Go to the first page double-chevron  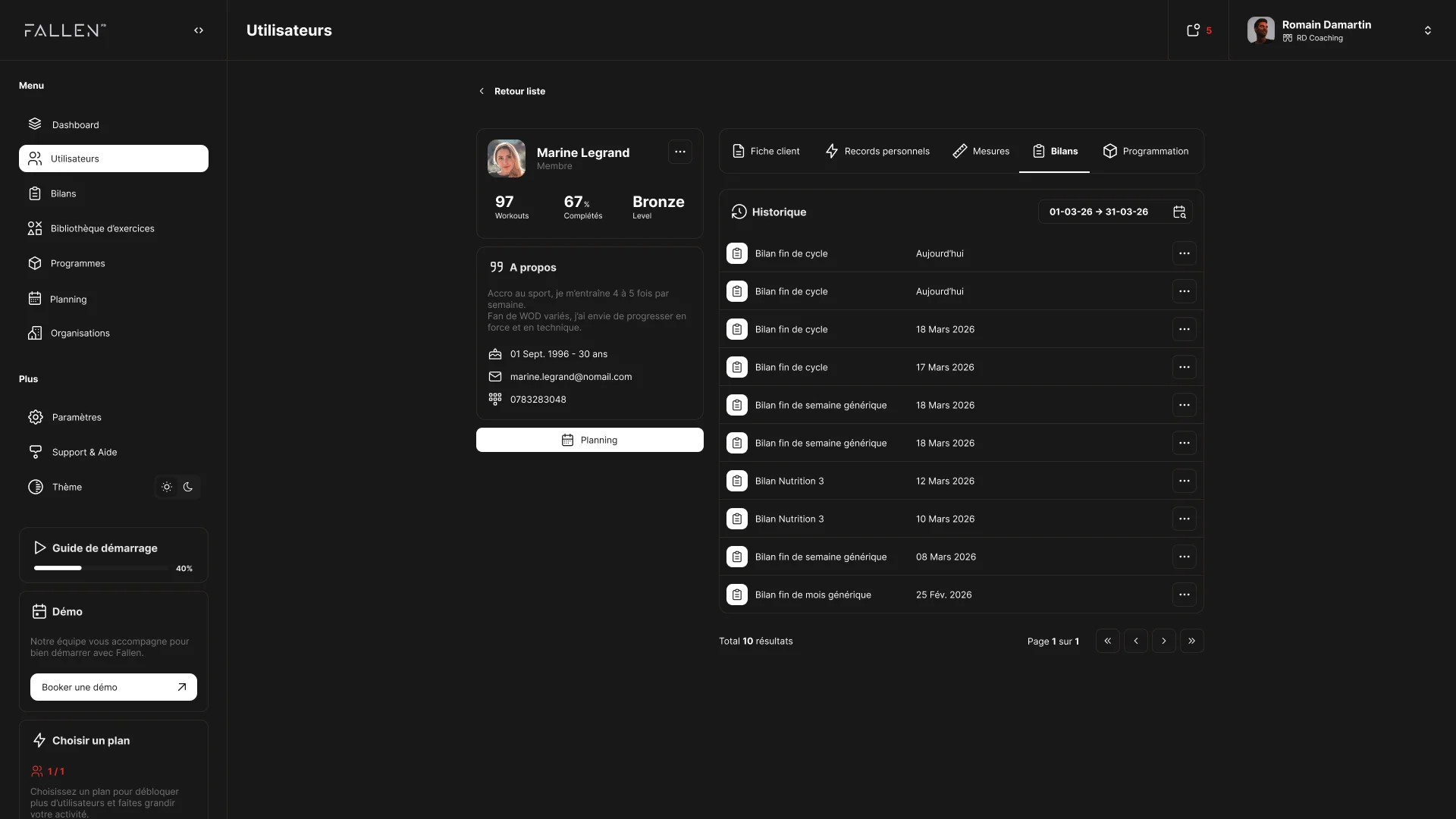1108,641
